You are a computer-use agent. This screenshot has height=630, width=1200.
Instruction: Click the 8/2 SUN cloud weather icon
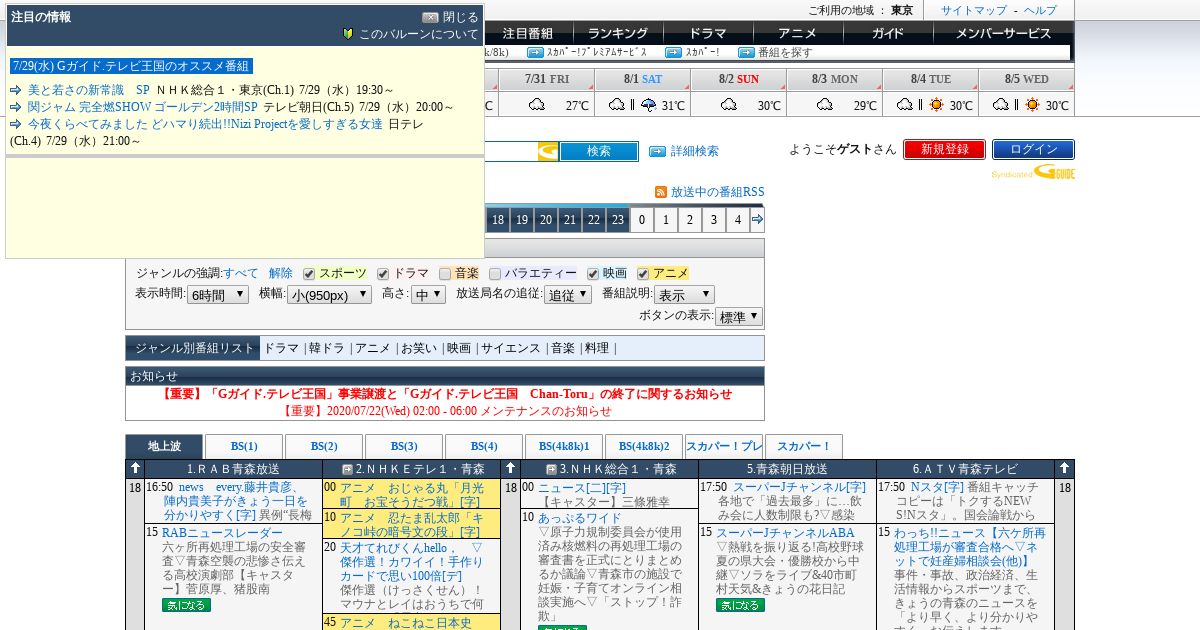click(729, 105)
